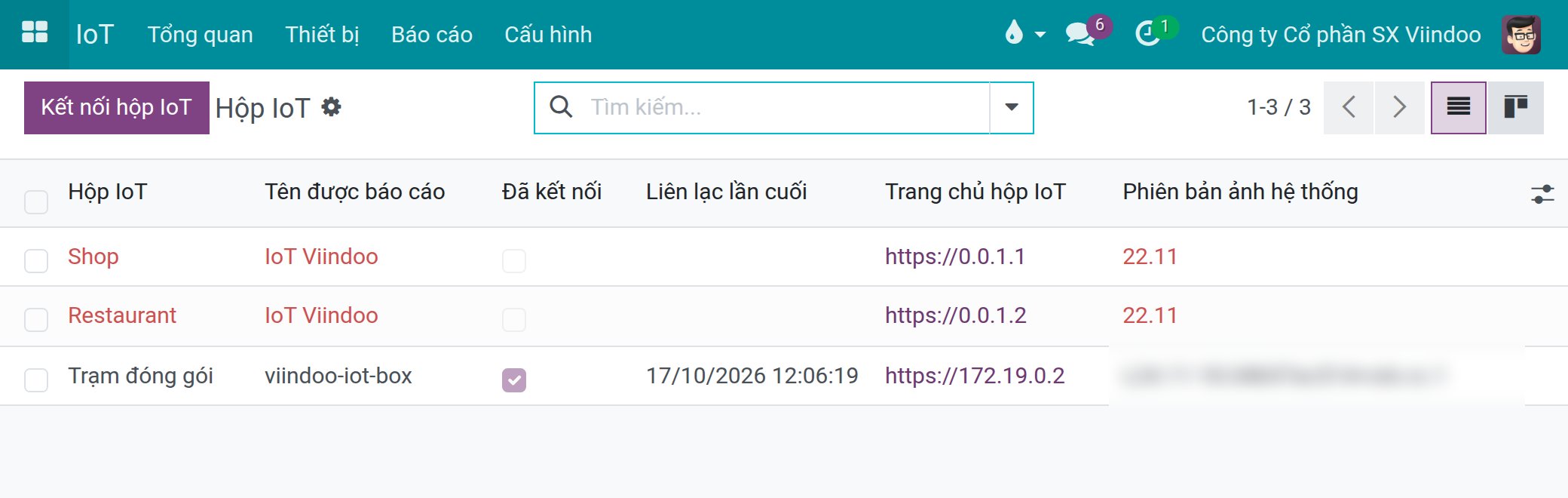Select the Shop row checkbox
The width and height of the screenshot is (1568, 498).
coord(36,260)
